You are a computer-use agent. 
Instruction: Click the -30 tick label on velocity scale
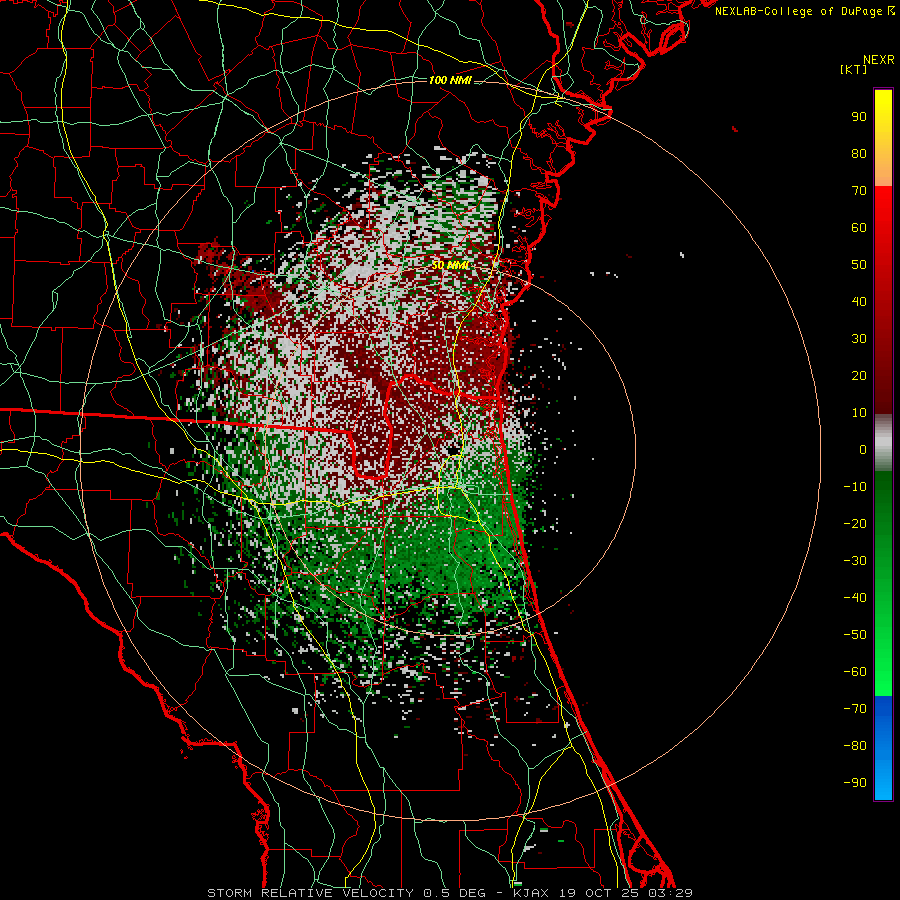(855, 561)
